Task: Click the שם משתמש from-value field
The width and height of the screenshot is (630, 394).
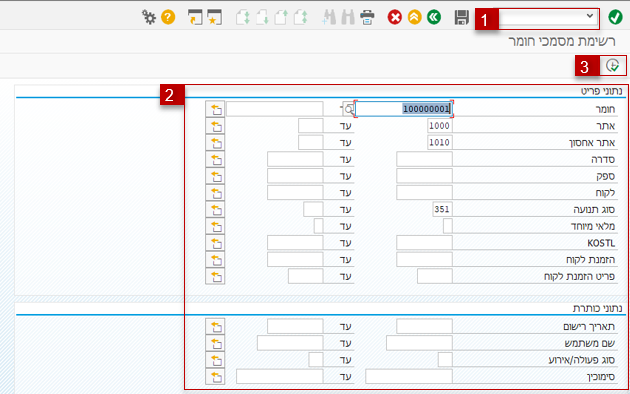Action: coord(419,343)
